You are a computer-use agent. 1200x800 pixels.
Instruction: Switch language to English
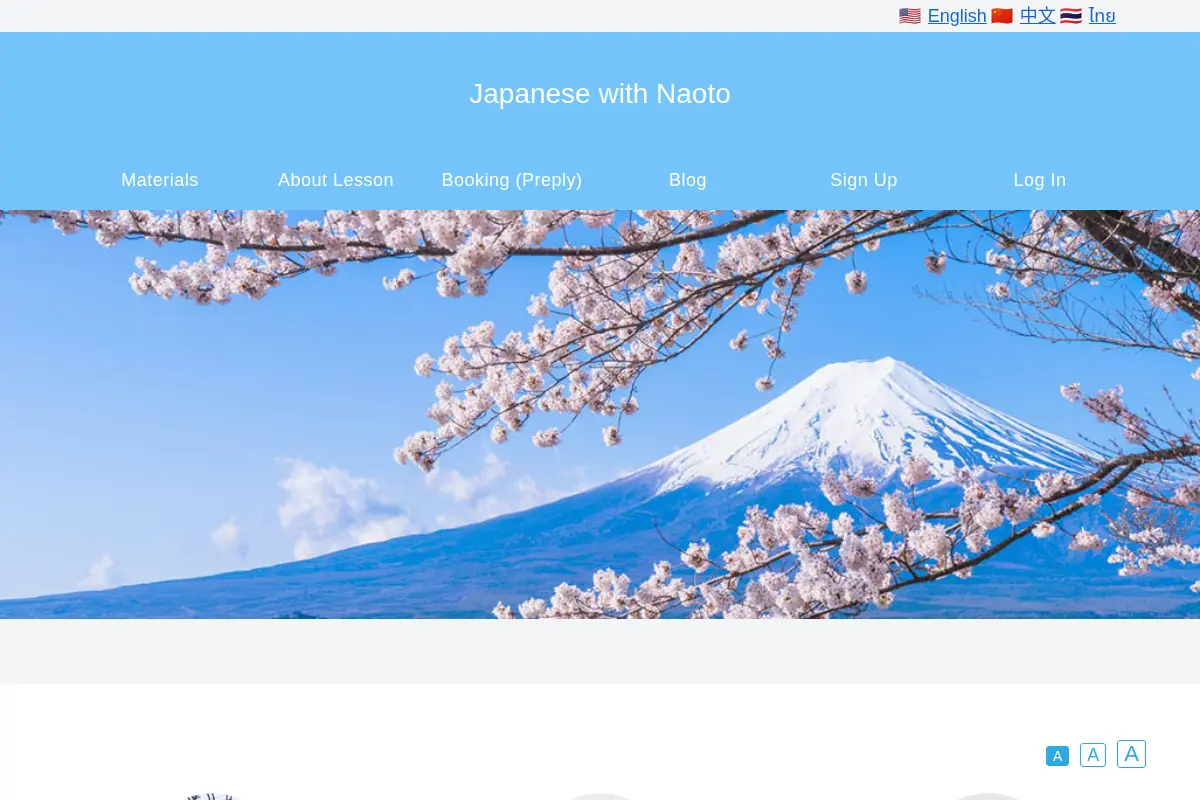click(957, 16)
